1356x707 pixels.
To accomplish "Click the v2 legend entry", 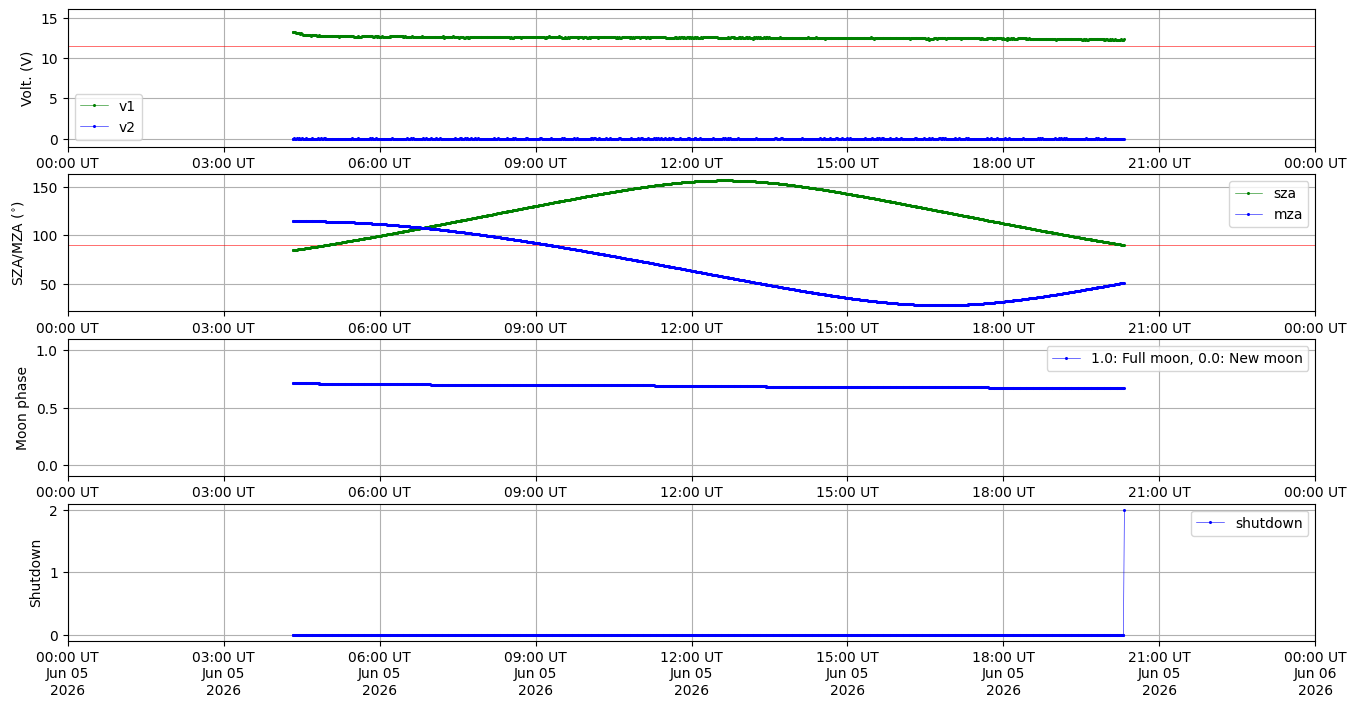I will [108, 126].
